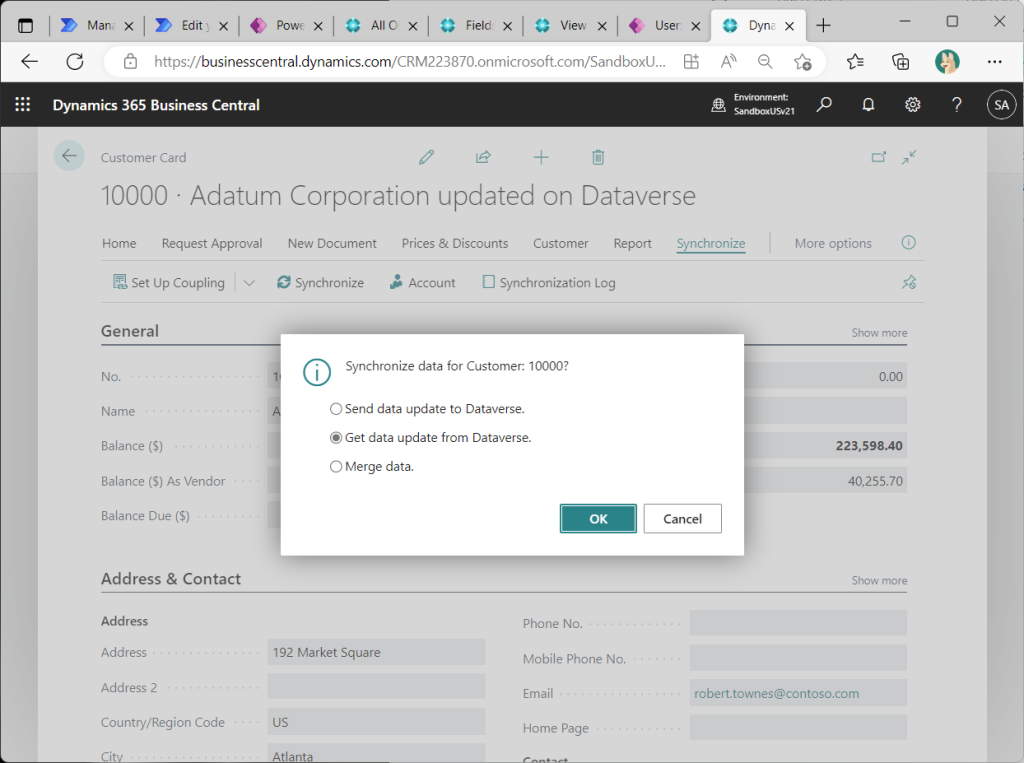Screen dimensions: 1024x763
Task: Click the collapse page arrows icon
Action: 909,157
